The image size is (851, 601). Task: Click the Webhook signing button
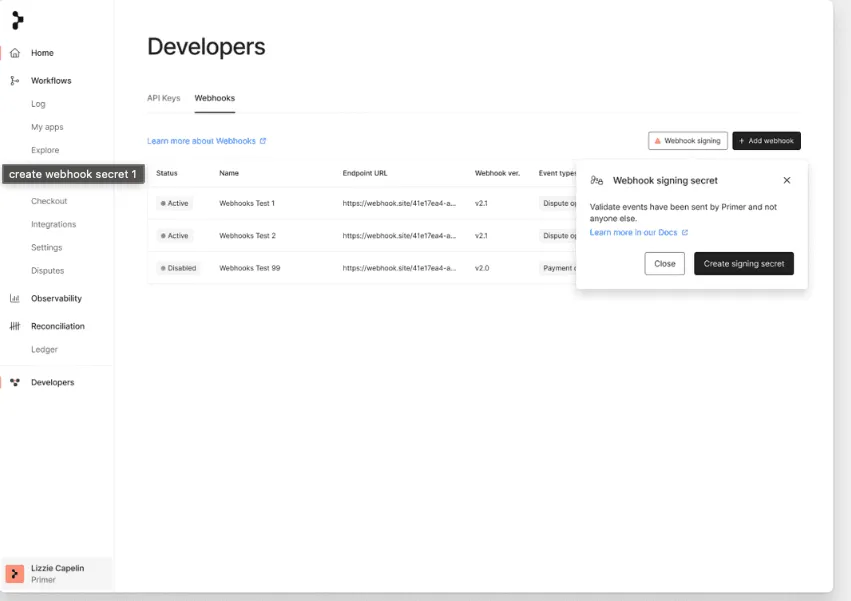tap(688, 141)
